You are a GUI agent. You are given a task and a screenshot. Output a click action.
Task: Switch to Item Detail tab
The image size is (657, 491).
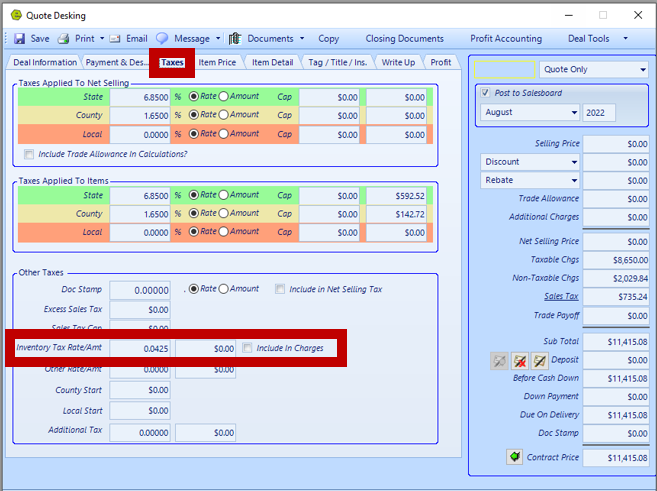pos(272,62)
